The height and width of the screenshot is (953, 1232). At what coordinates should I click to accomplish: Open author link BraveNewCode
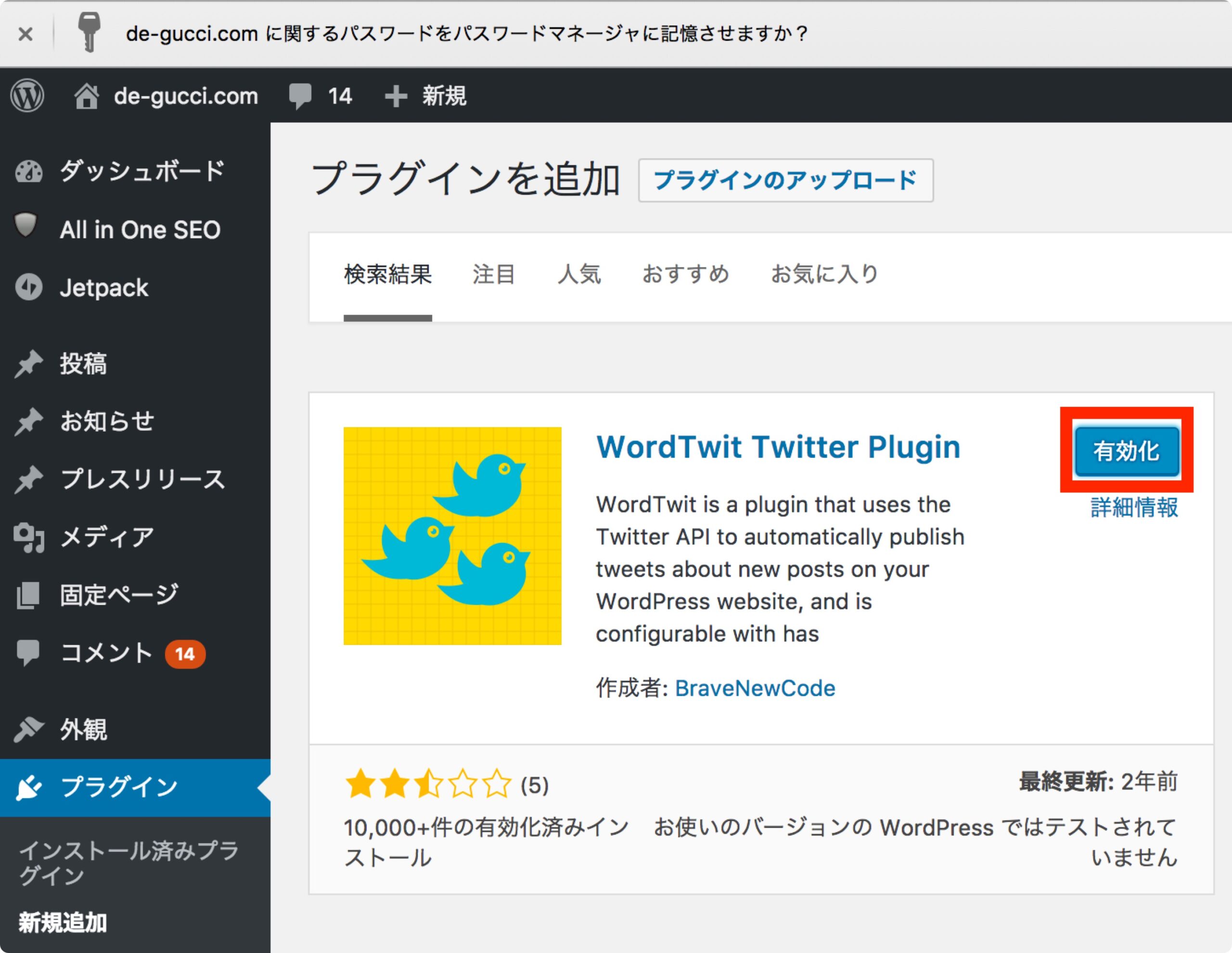(756, 688)
